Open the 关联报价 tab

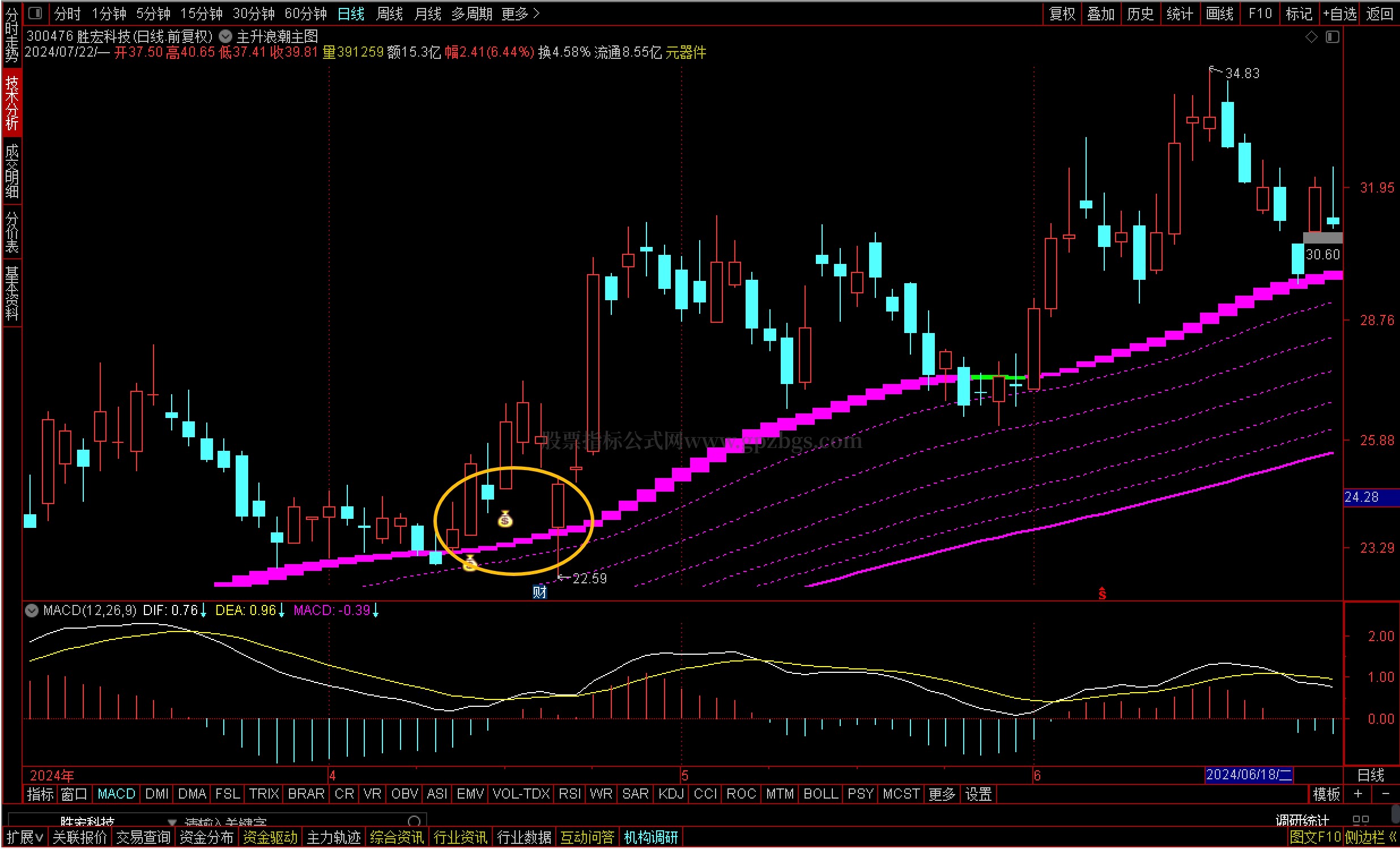click(79, 838)
